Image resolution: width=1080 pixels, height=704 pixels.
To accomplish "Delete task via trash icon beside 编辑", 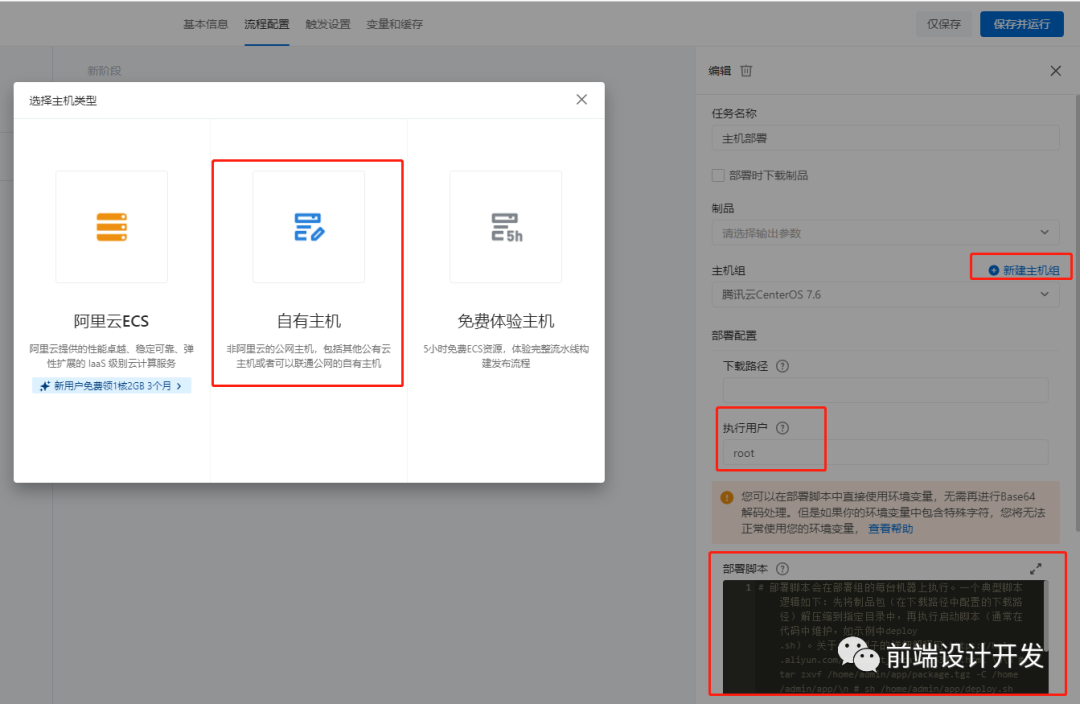I will 746,71.
